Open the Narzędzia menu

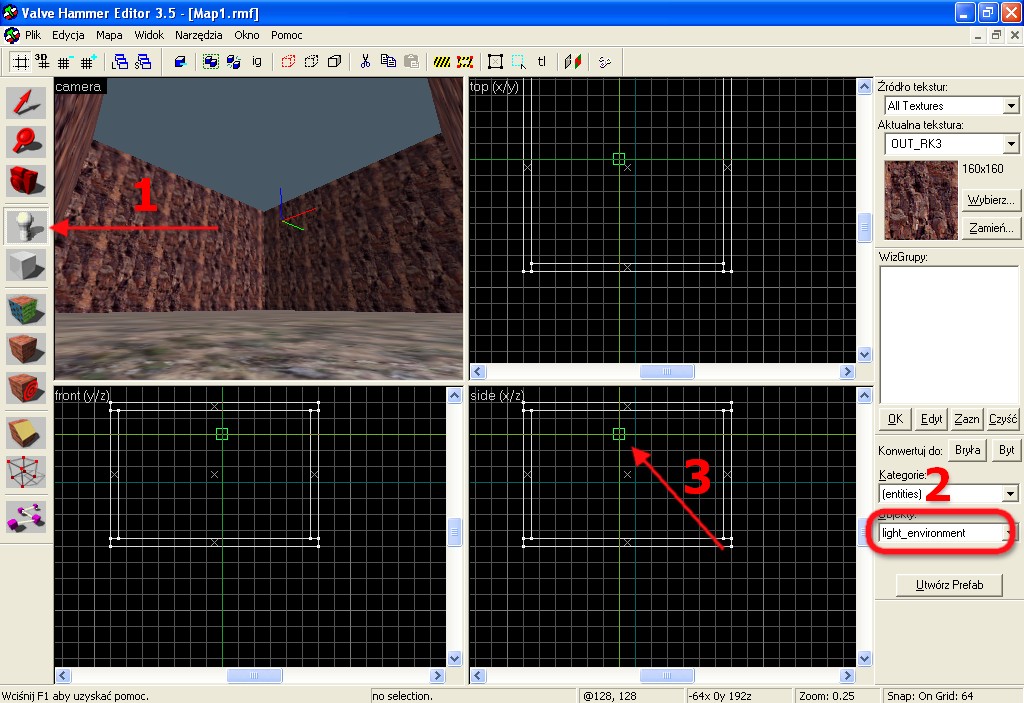tap(199, 35)
